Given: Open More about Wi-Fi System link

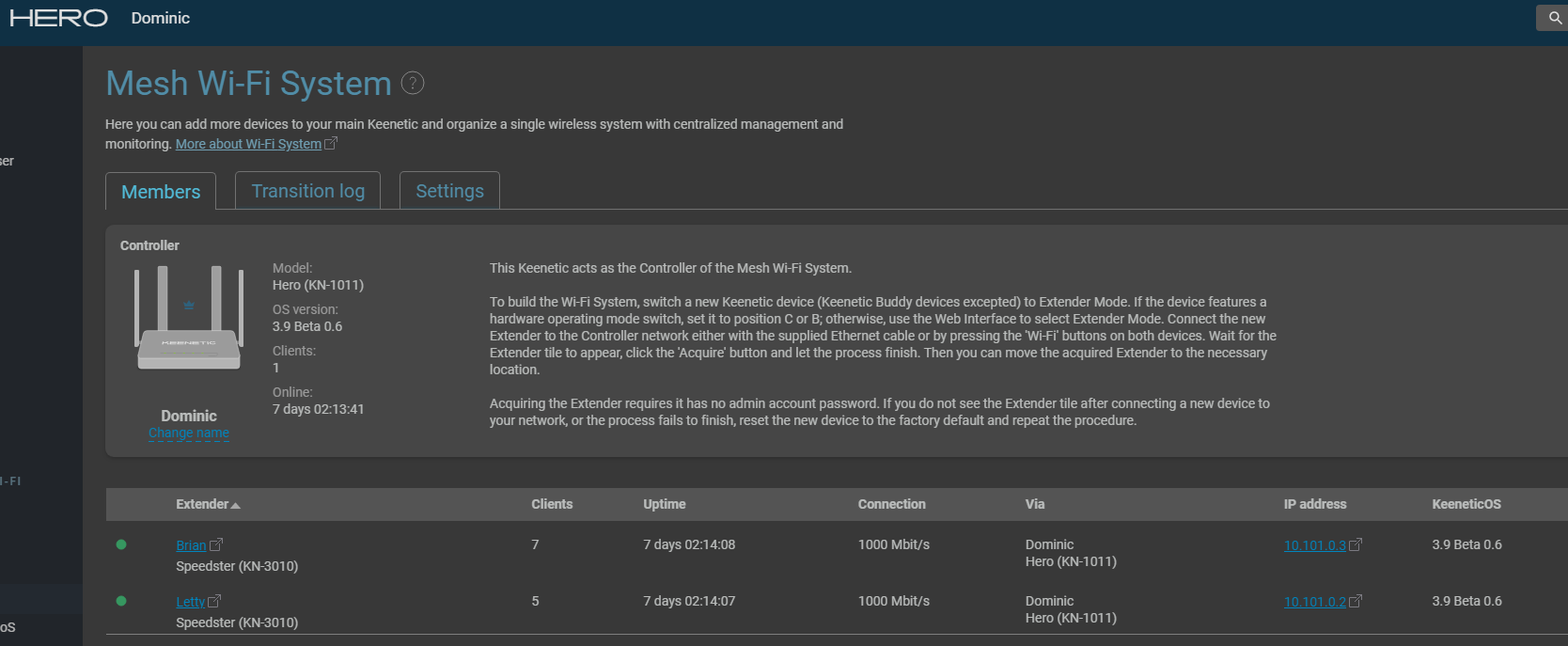Looking at the screenshot, I should click(x=248, y=144).
